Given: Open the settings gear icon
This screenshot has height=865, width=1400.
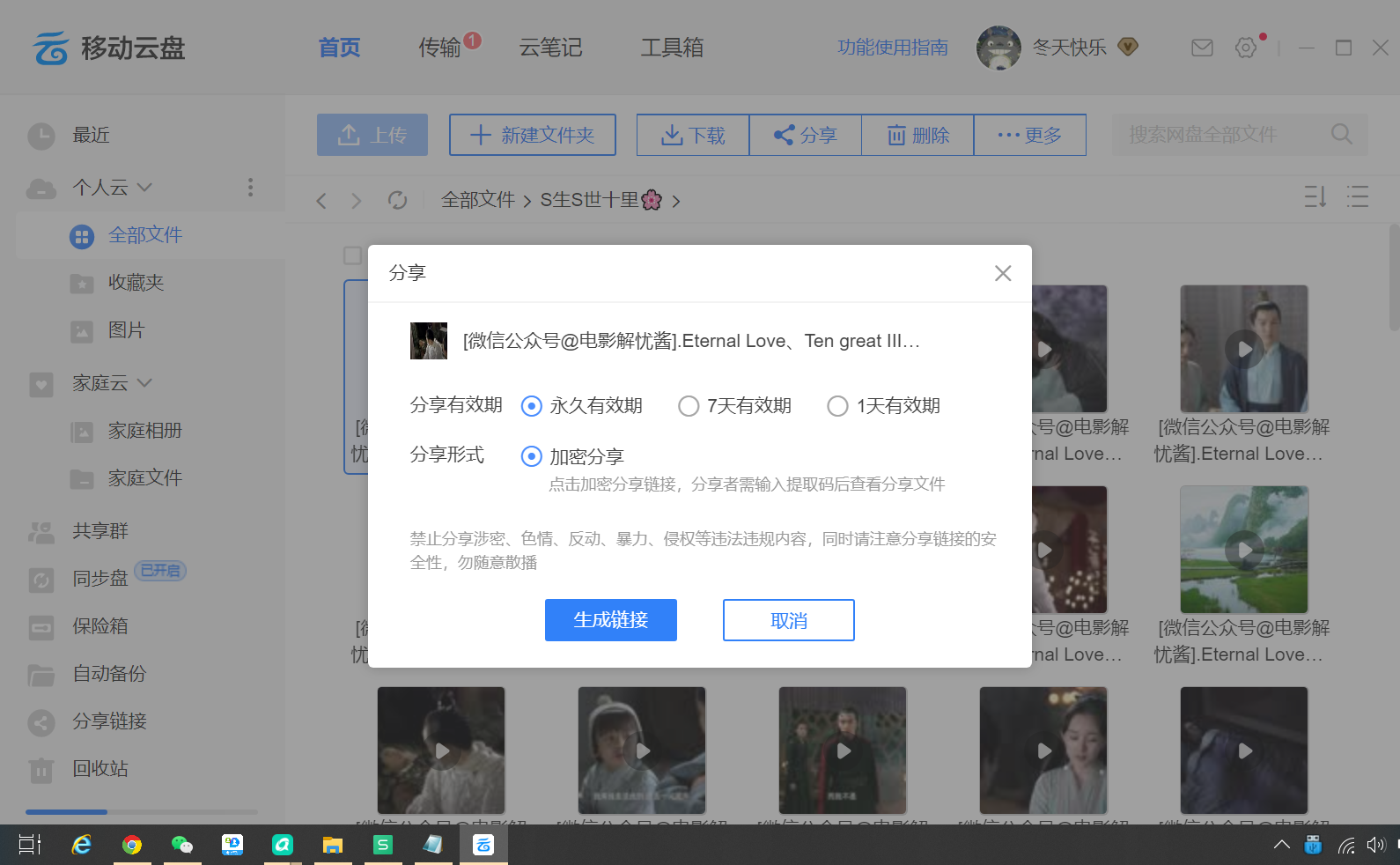Looking at the screenshot, I should coord(1246,48).
